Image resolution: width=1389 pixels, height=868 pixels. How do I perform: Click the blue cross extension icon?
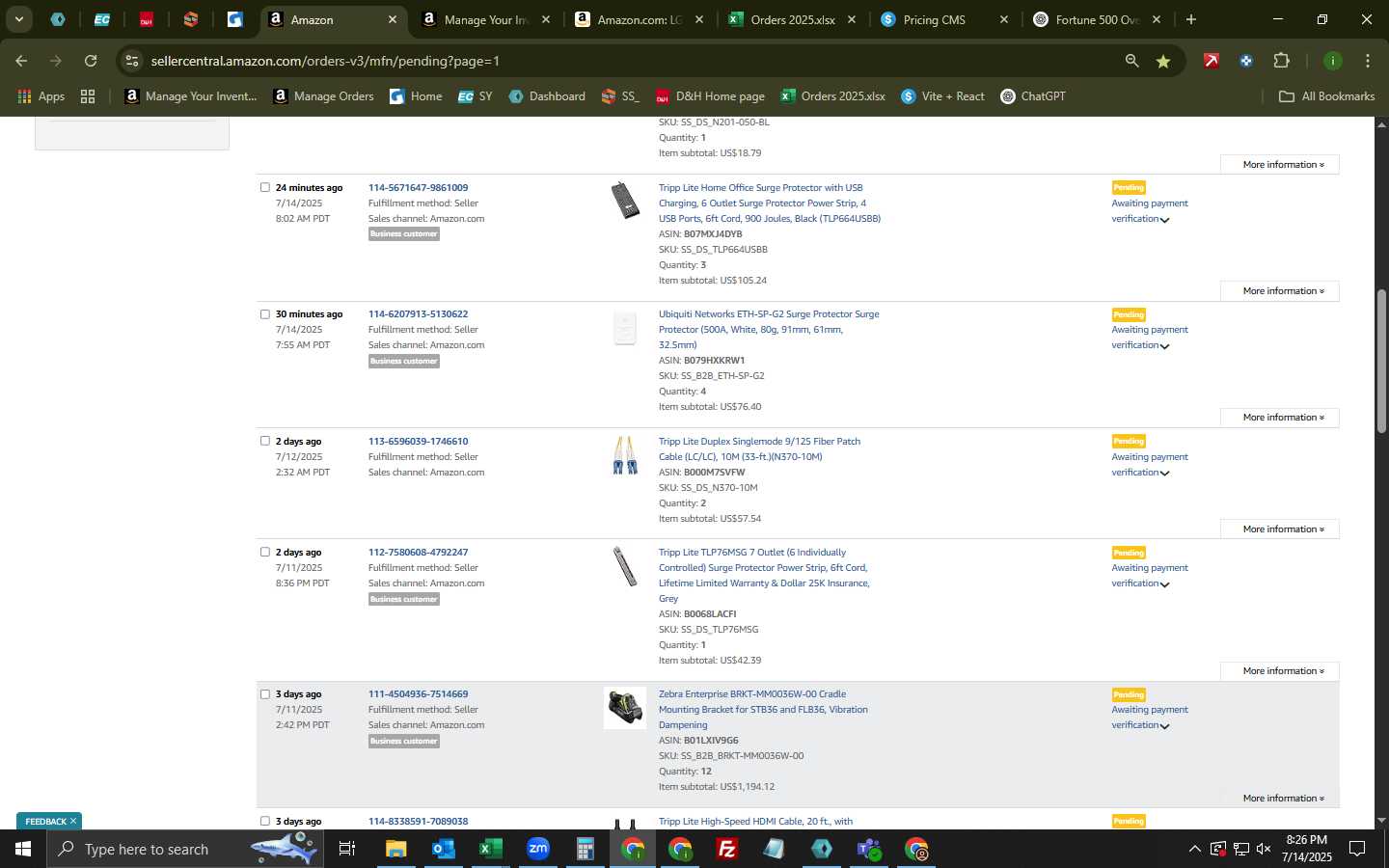(x=1246, y=61)
